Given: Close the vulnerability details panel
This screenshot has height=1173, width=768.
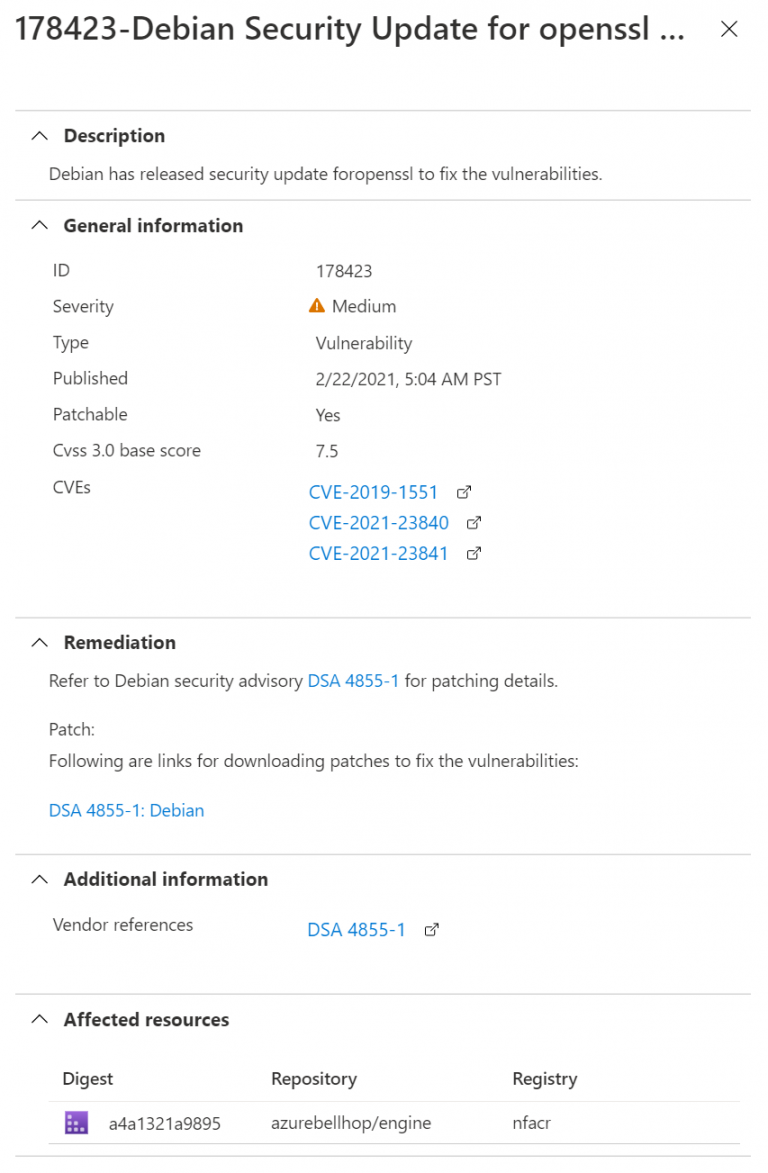Looking at the screenshot, I should pos(729,29).
